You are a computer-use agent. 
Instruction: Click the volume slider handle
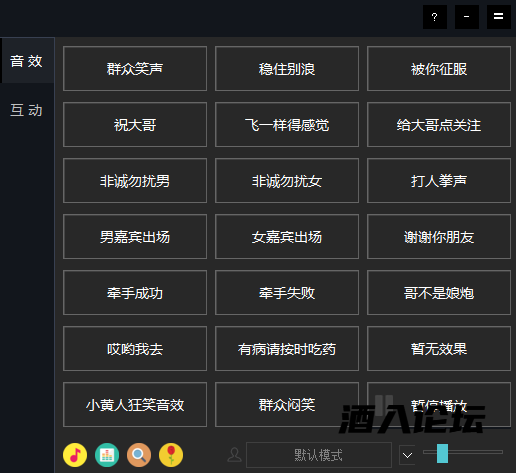pyautogui.click(x=442, y=453)
